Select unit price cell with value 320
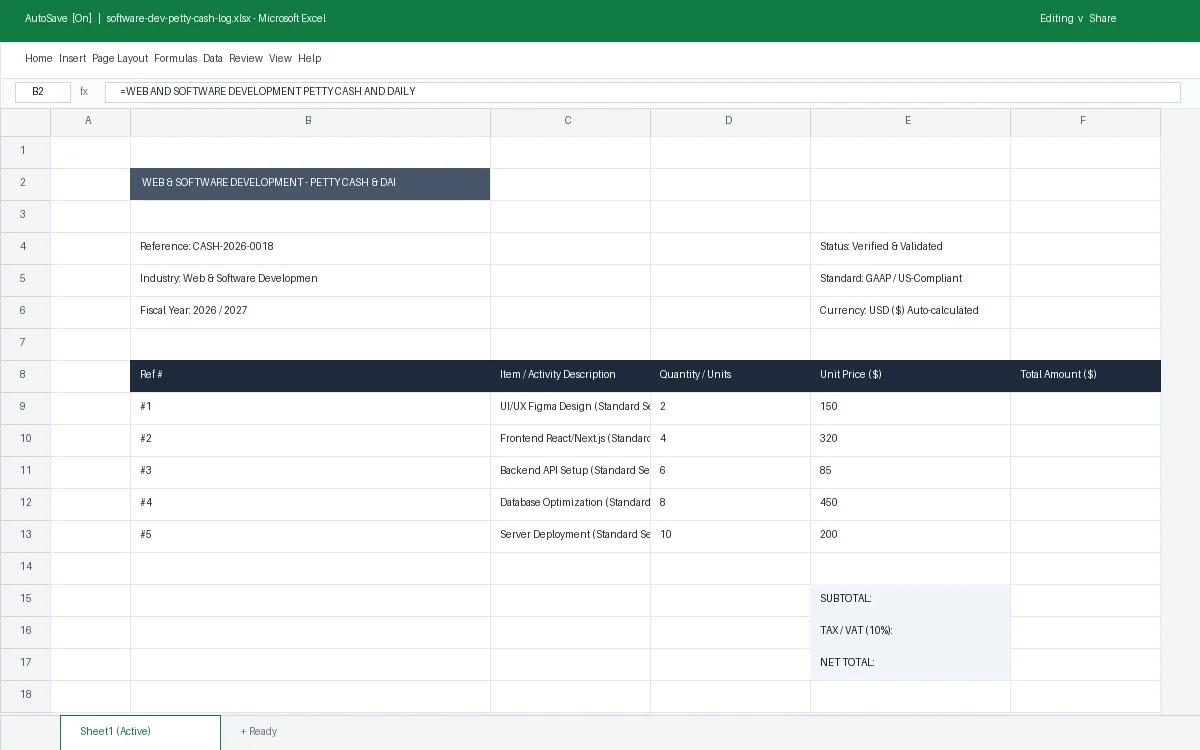 (x=910, y=439)
